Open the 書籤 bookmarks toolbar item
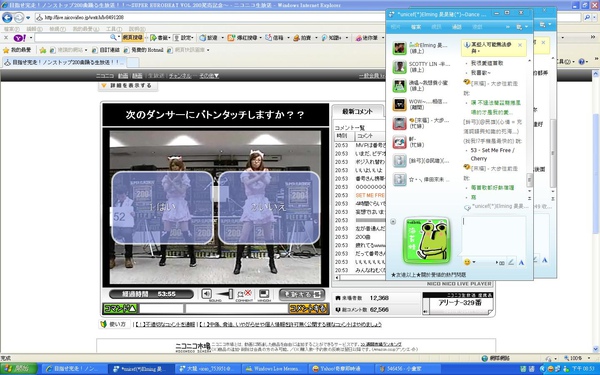 coord(159,38)
